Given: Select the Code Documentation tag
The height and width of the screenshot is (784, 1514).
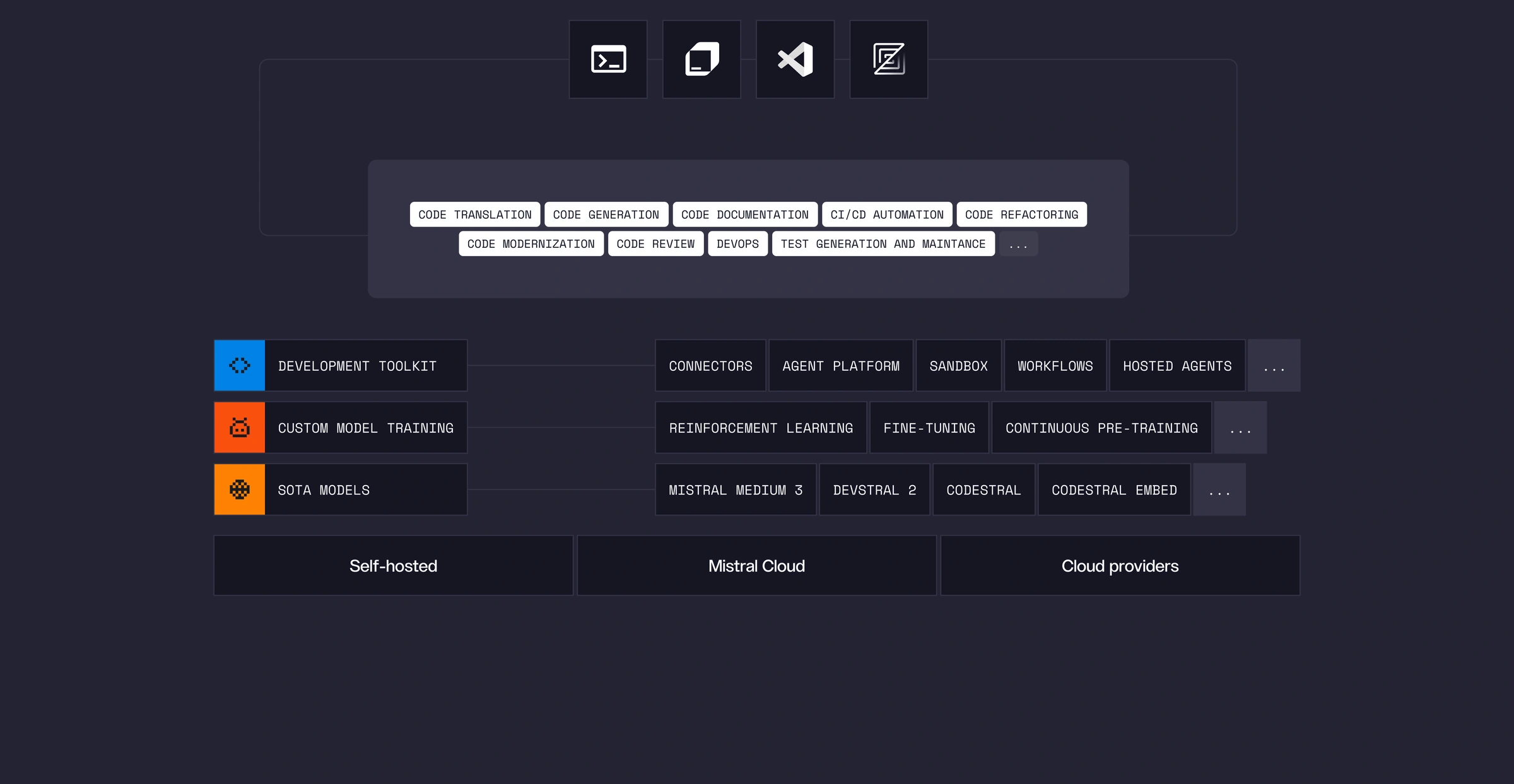Looking at the screenshot, I should (745, 214).
